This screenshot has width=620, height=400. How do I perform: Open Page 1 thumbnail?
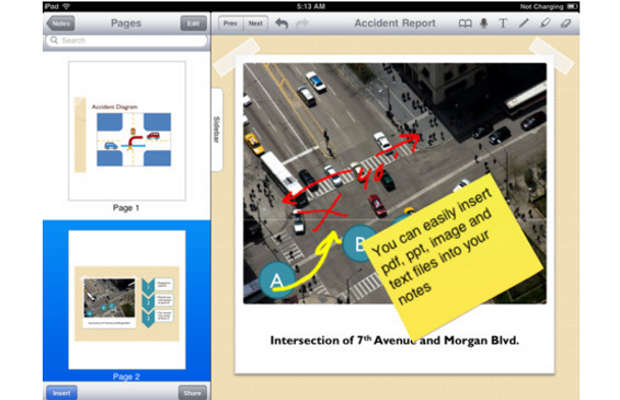[x=127, y=130]
